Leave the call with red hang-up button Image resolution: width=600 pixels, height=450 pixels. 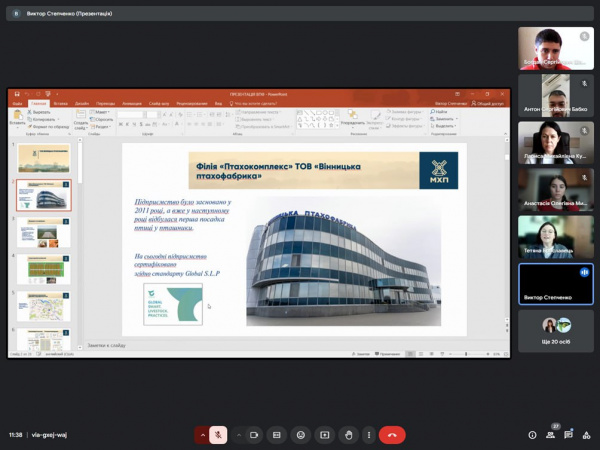click(x=392, y=435)
